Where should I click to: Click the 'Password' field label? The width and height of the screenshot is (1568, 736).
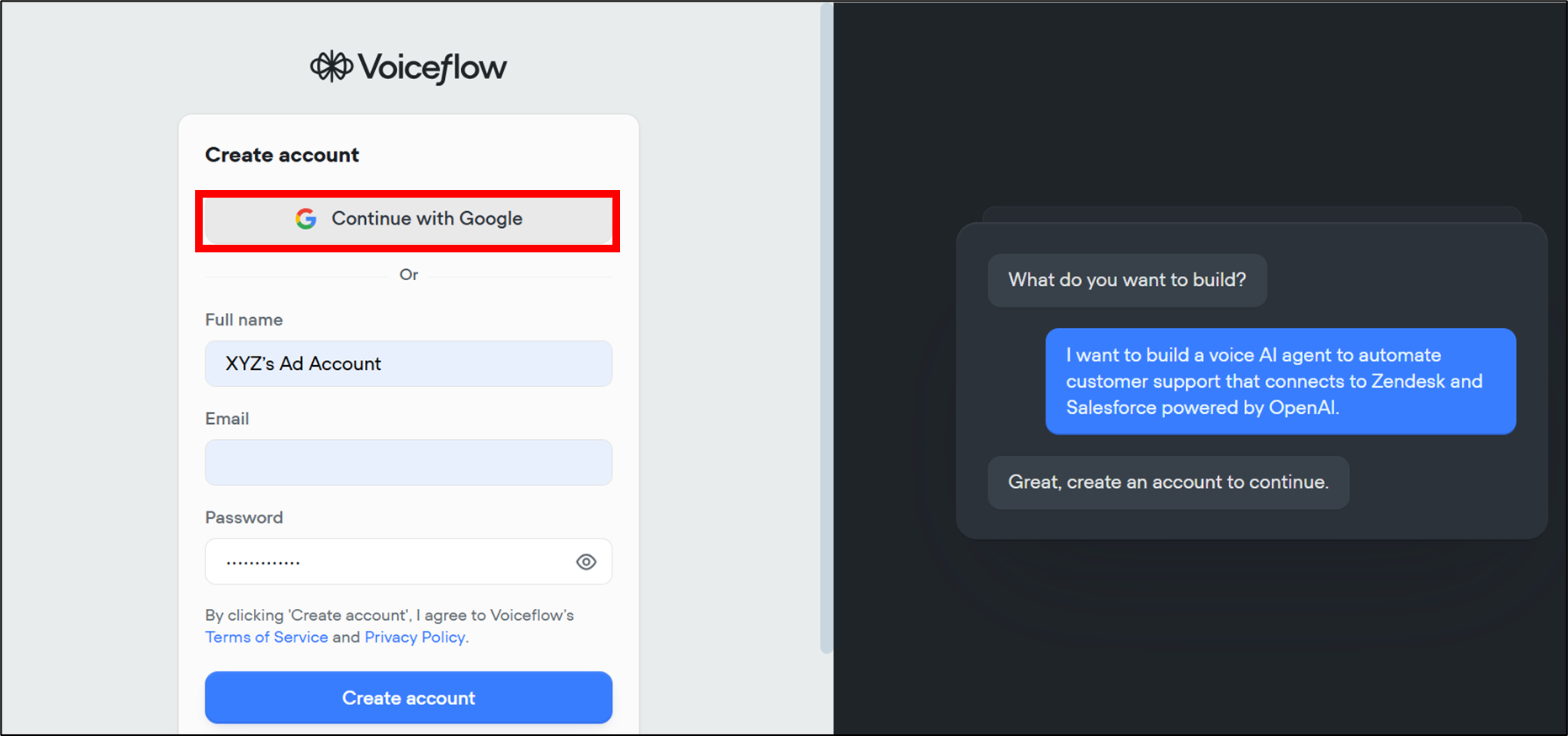pos(244,517)
